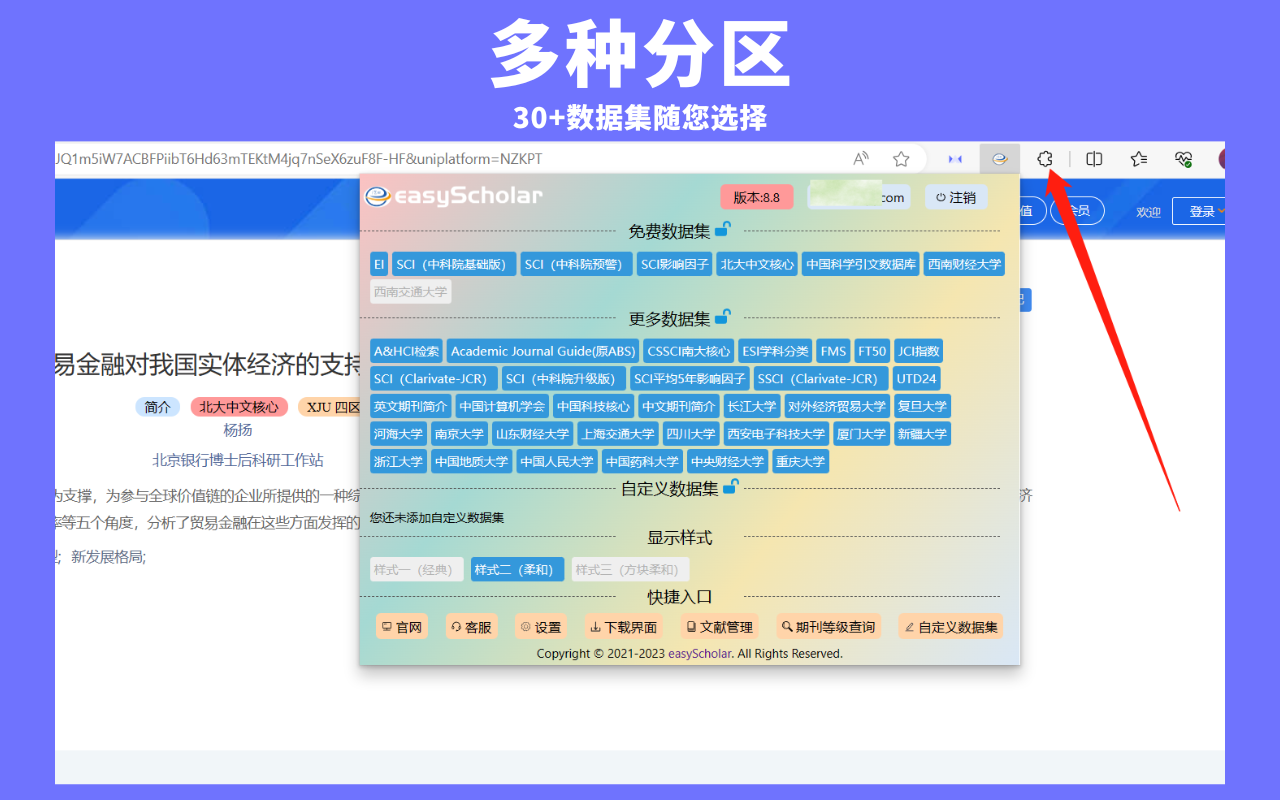This screenshot has width=1280, height=800.
Task: Keep 样式二 (柔和) style selected
Action: point(517,567)
